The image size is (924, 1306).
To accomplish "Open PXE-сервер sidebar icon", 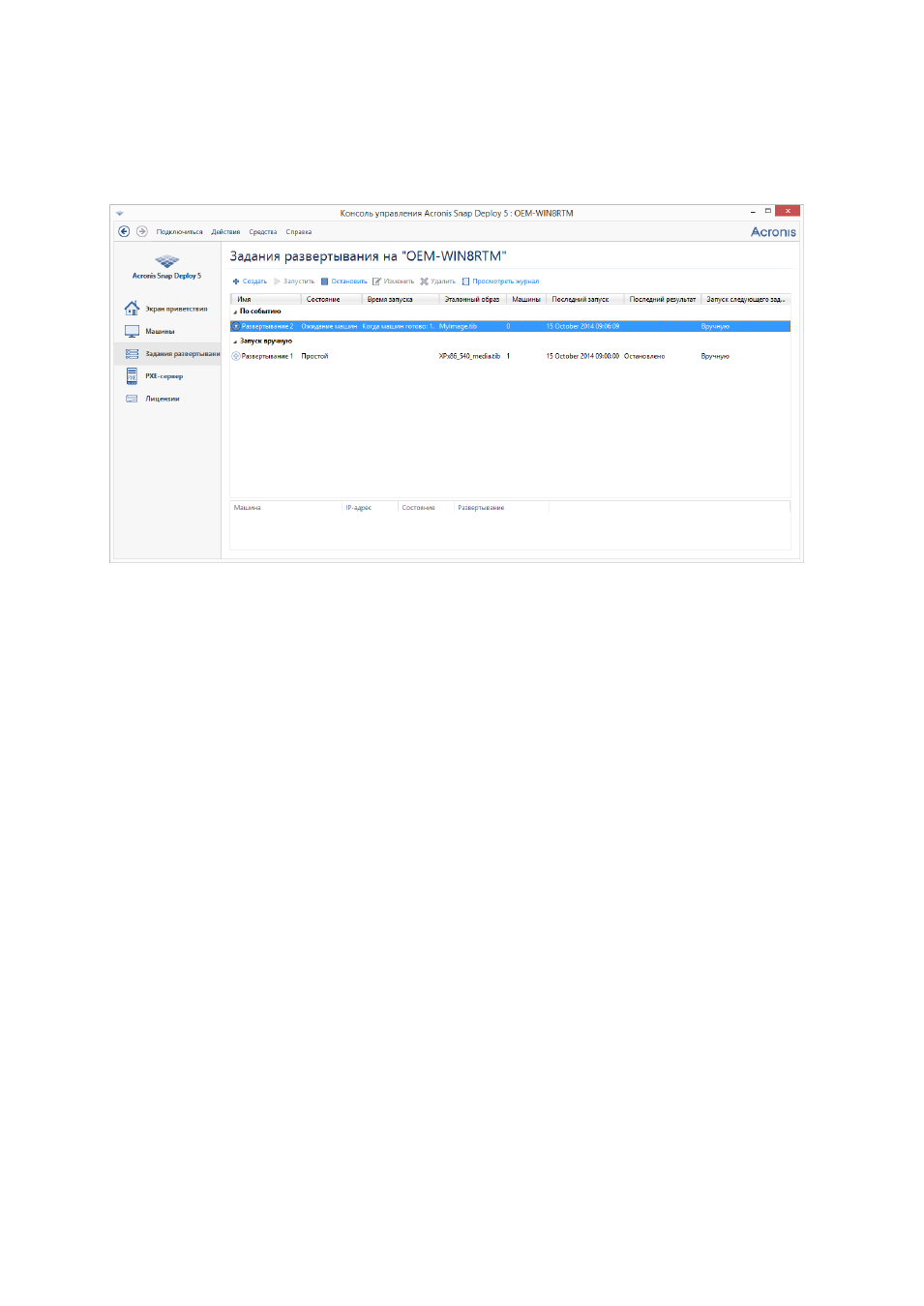I will click(x=132, y=376).
